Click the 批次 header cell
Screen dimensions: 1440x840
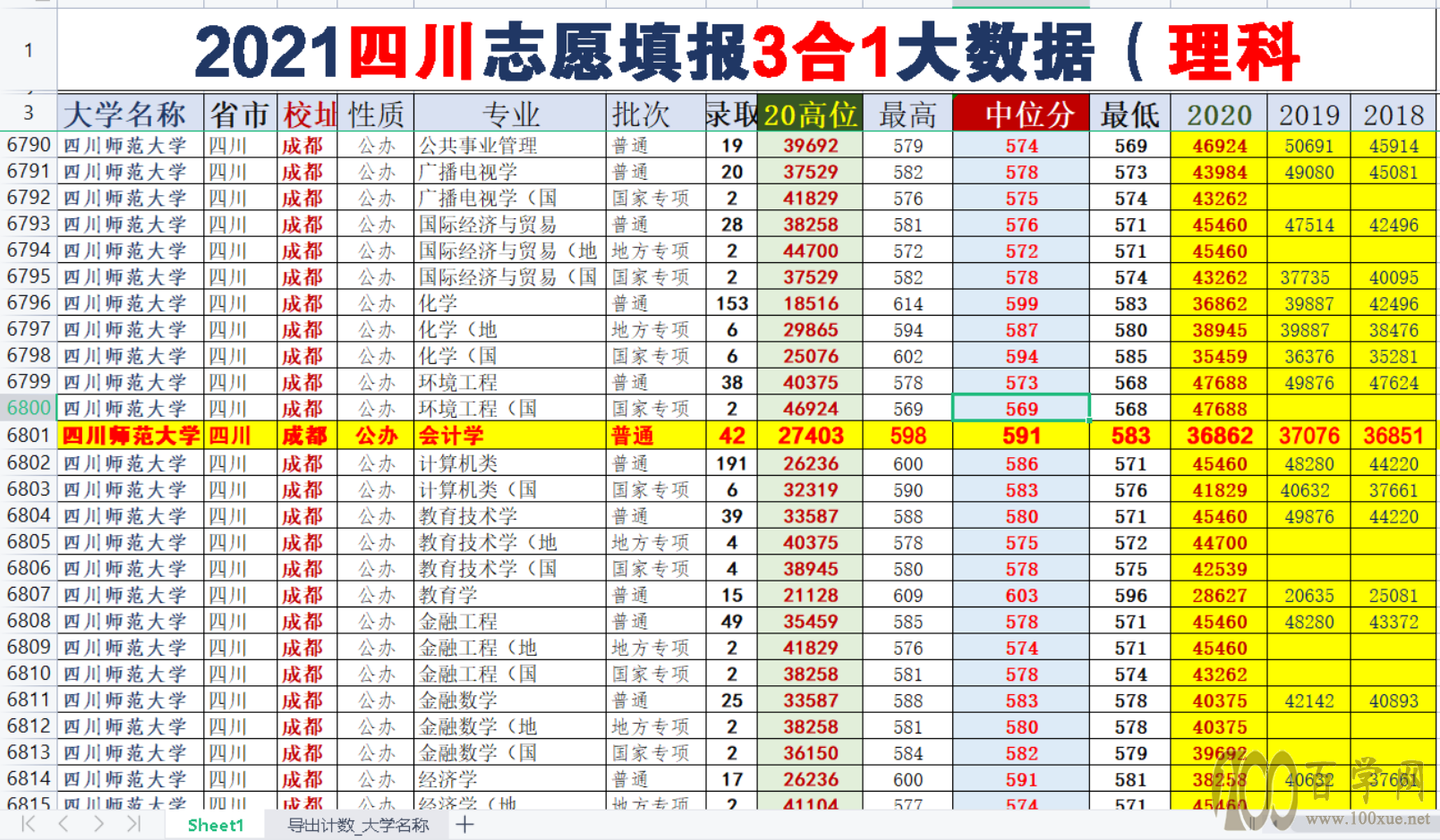pos(656,114)
